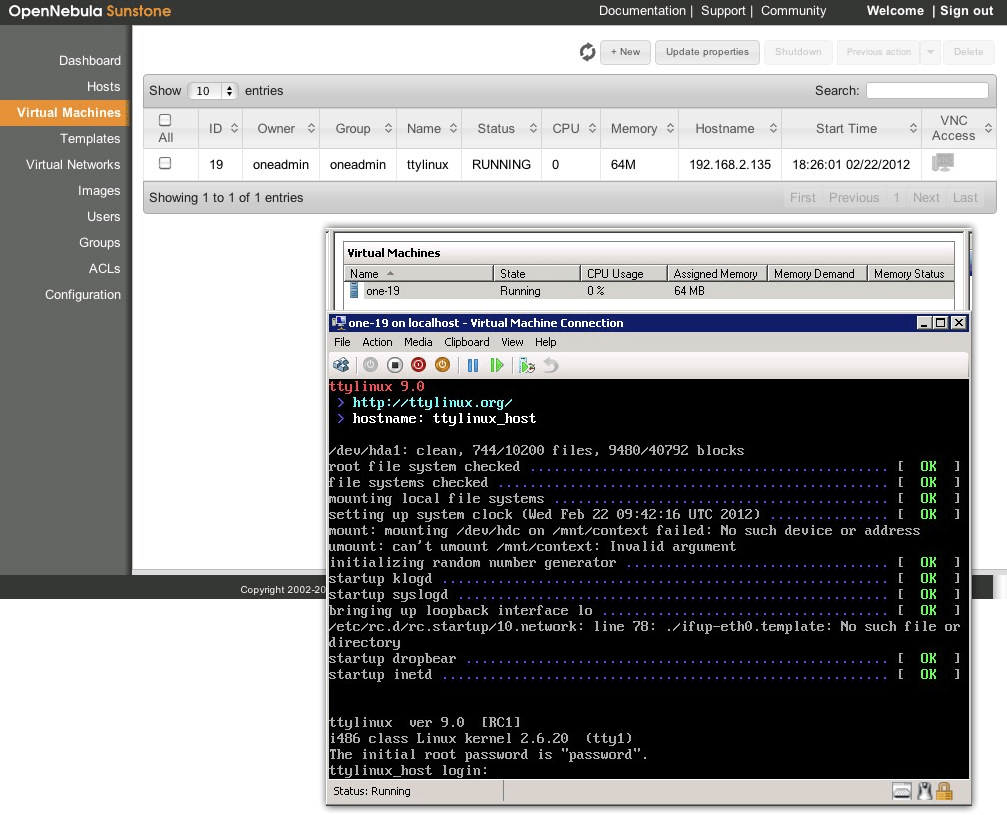Sort table by Memory column arrows
The height and width of the screenshot is (815, 1007).
[x=670, y=128]
